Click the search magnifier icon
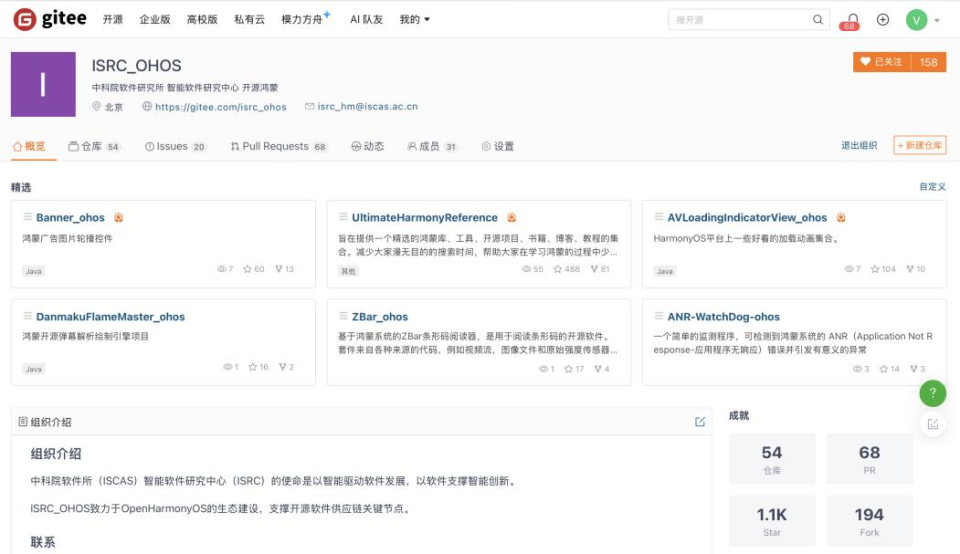Screen dimensions: 960x554 point(817,20)
